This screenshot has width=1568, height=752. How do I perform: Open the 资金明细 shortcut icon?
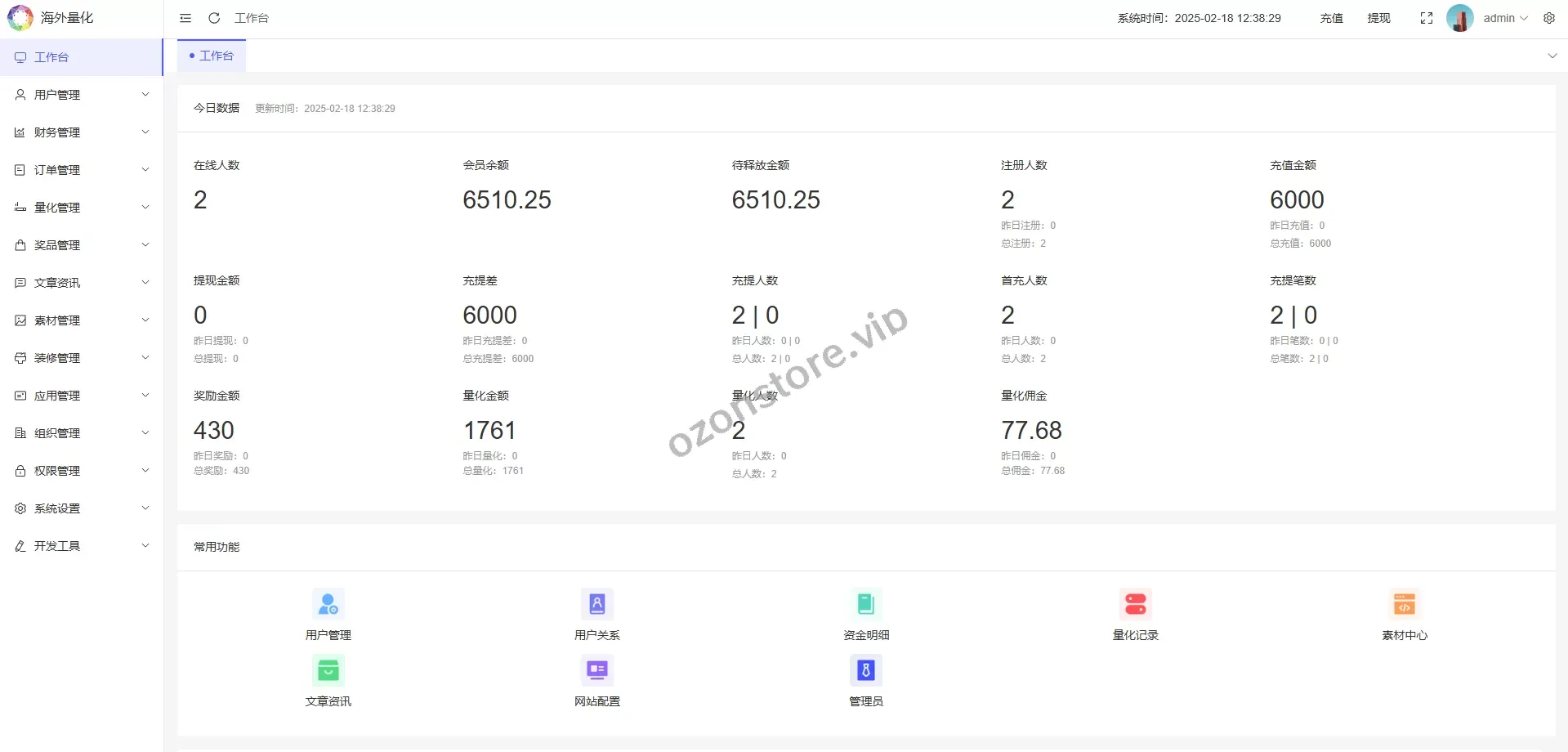click(x=865, y=605)
